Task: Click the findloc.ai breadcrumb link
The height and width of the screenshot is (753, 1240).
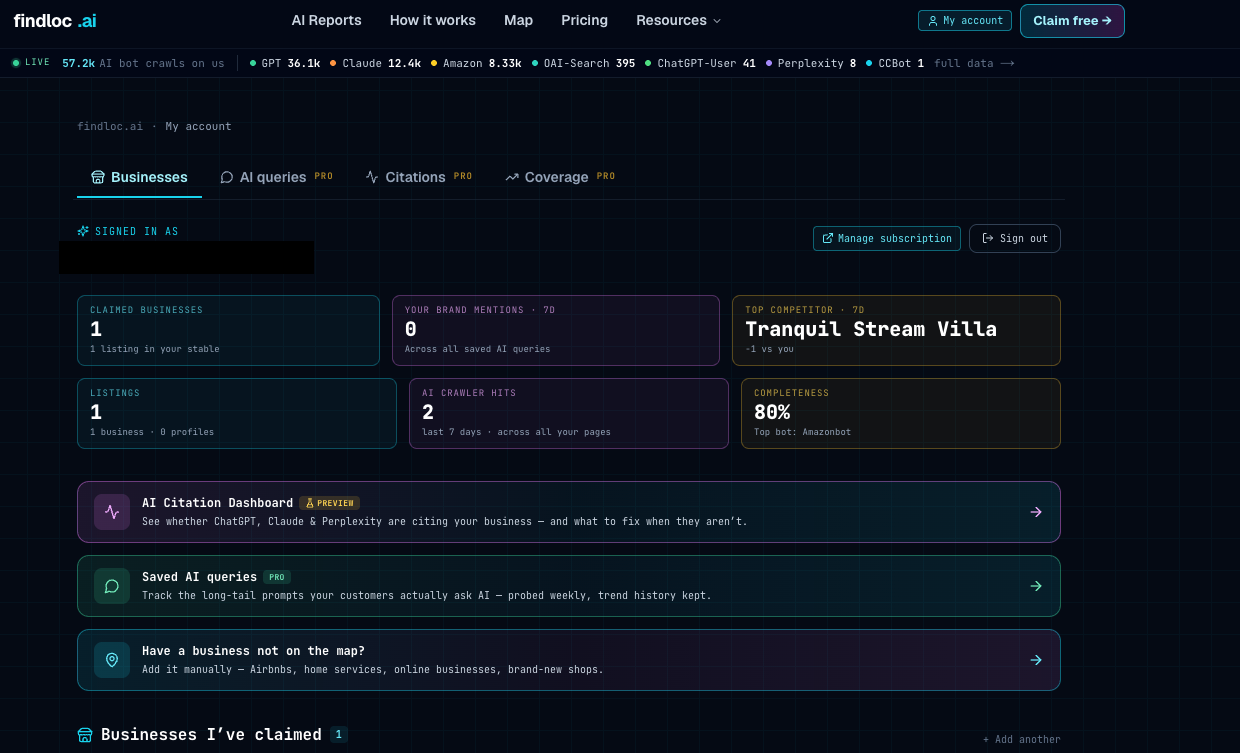Action: coord(110,127)
